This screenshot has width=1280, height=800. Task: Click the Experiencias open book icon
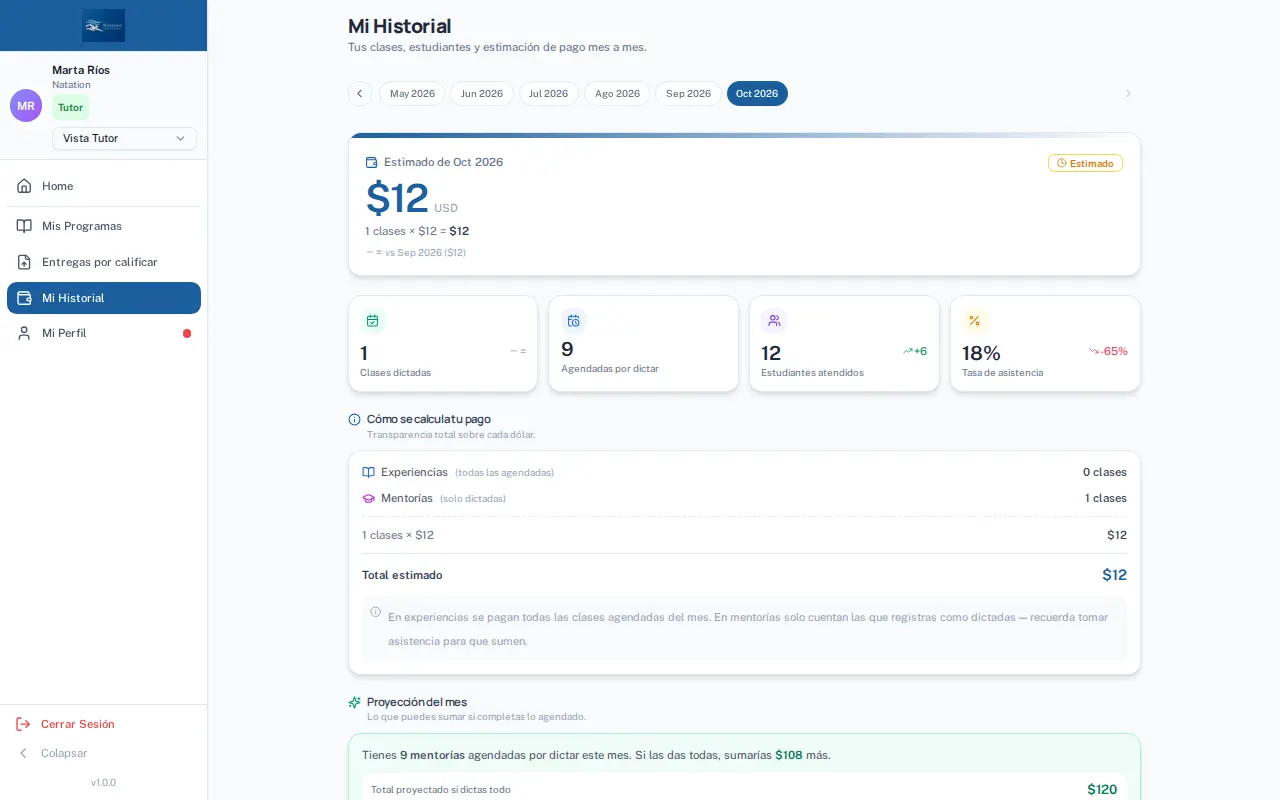click(368, 472)
